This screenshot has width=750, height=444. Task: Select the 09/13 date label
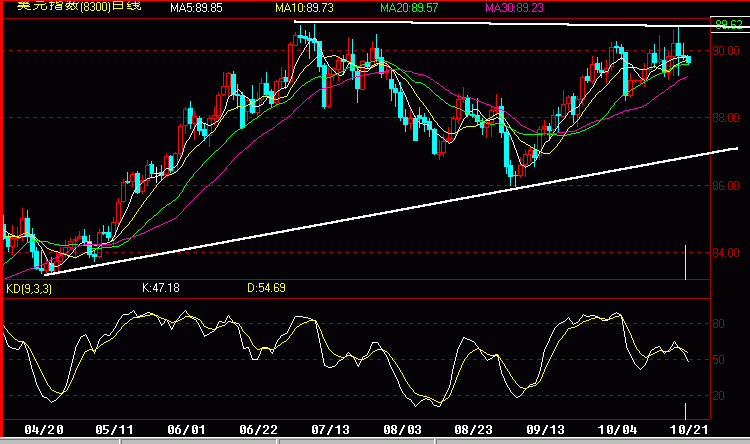coord(545,430)
